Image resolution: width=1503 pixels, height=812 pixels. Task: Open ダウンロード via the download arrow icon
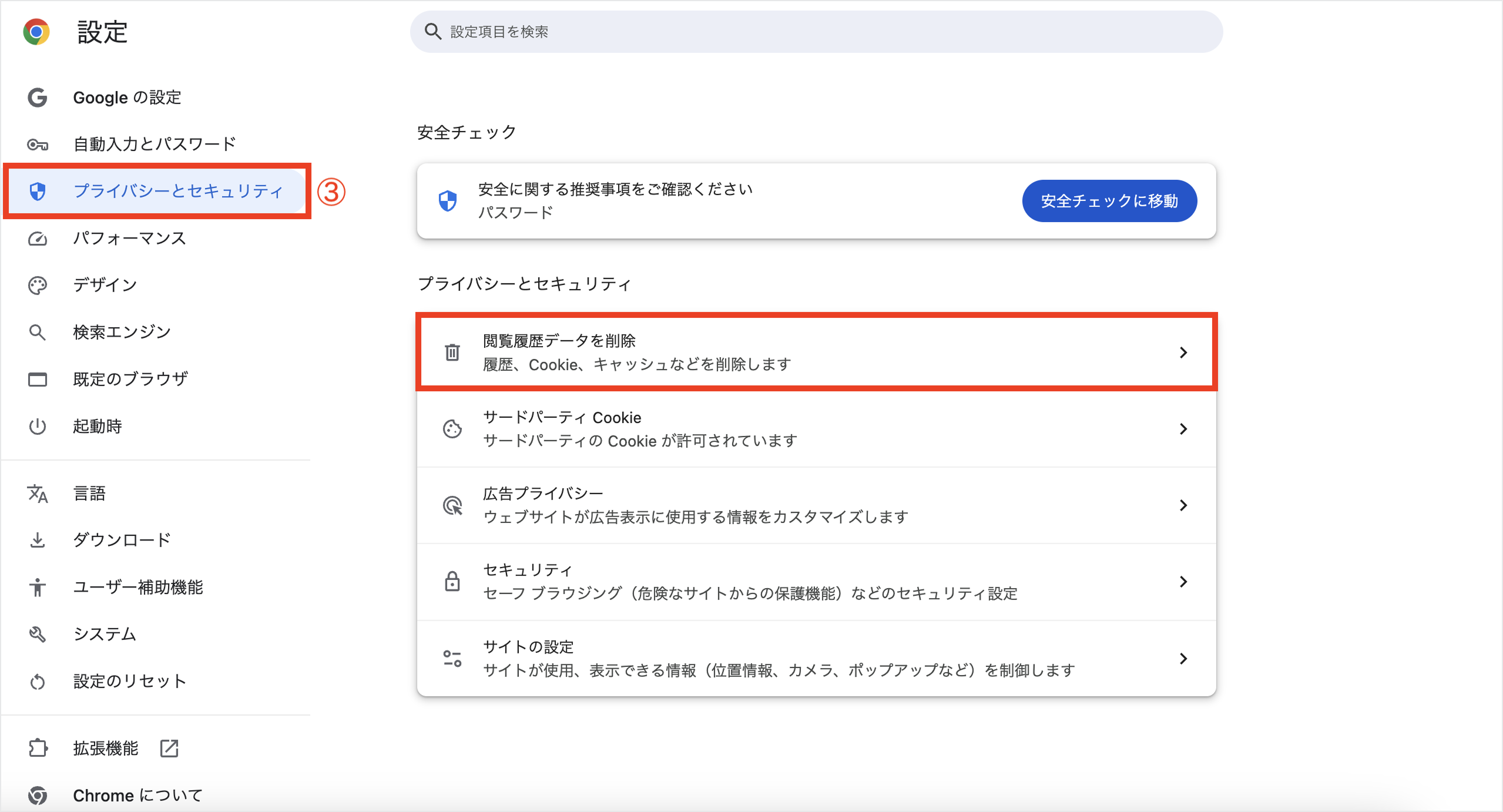[x=38, y=540]
